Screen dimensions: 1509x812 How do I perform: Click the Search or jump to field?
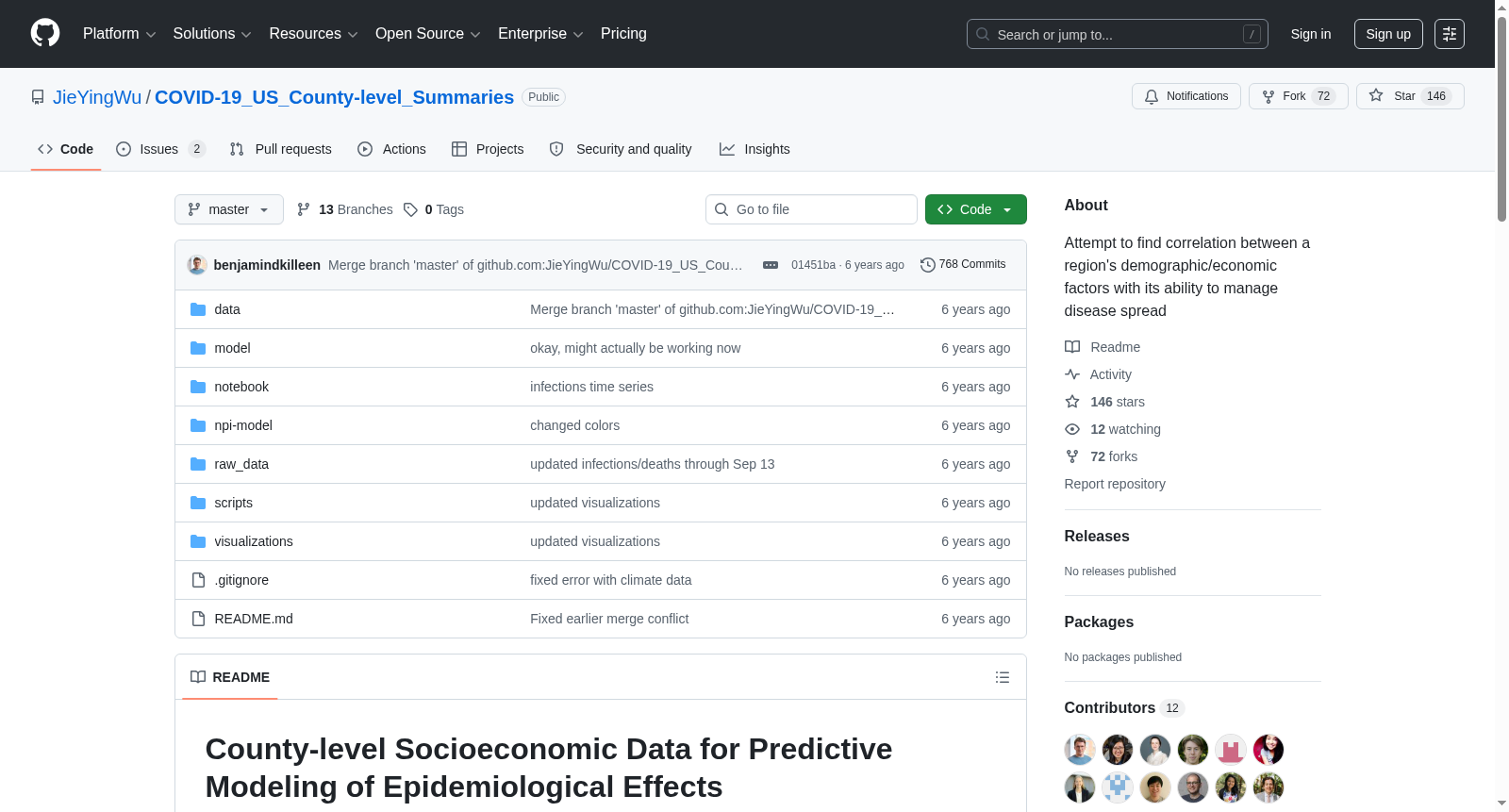[1118, 34]
